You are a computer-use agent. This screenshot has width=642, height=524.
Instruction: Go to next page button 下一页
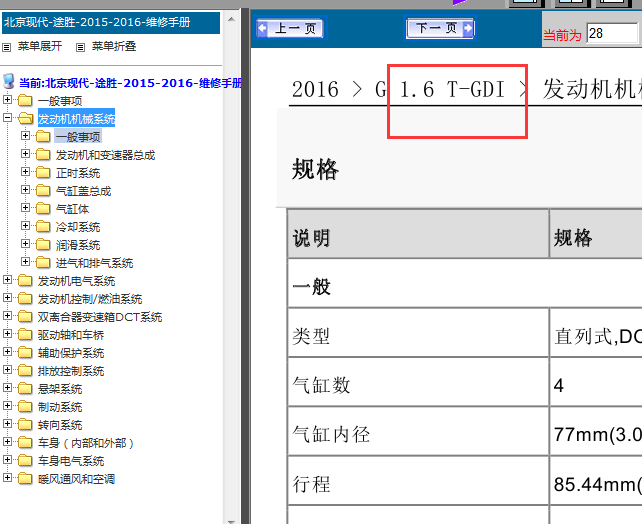coord(440,28)
